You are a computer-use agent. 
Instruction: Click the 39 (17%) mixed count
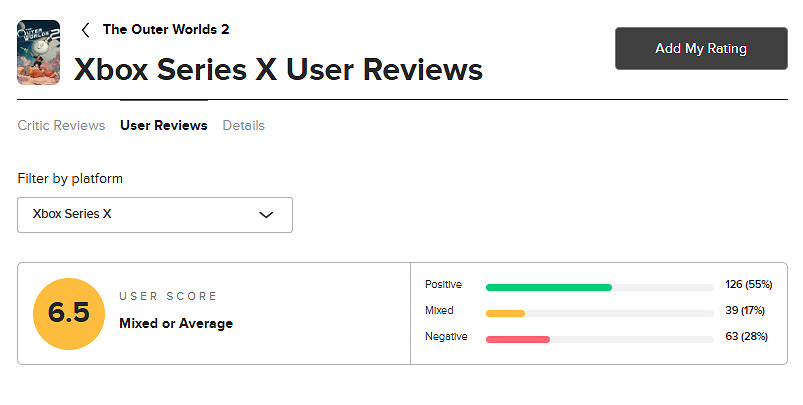pyautogui.click(x=746, y=311)
